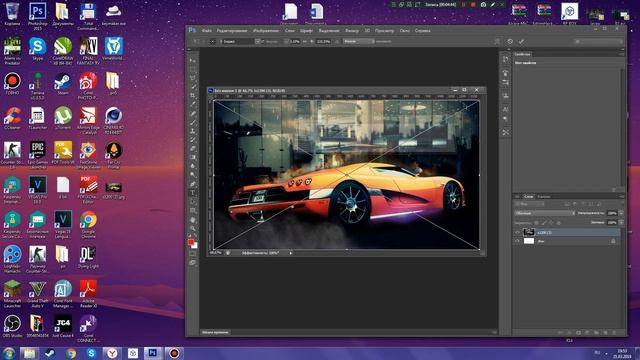The height and width of the screenshot is (360, 640).
Task: Open Google Chrome from the taskbar
Action: 71,353
